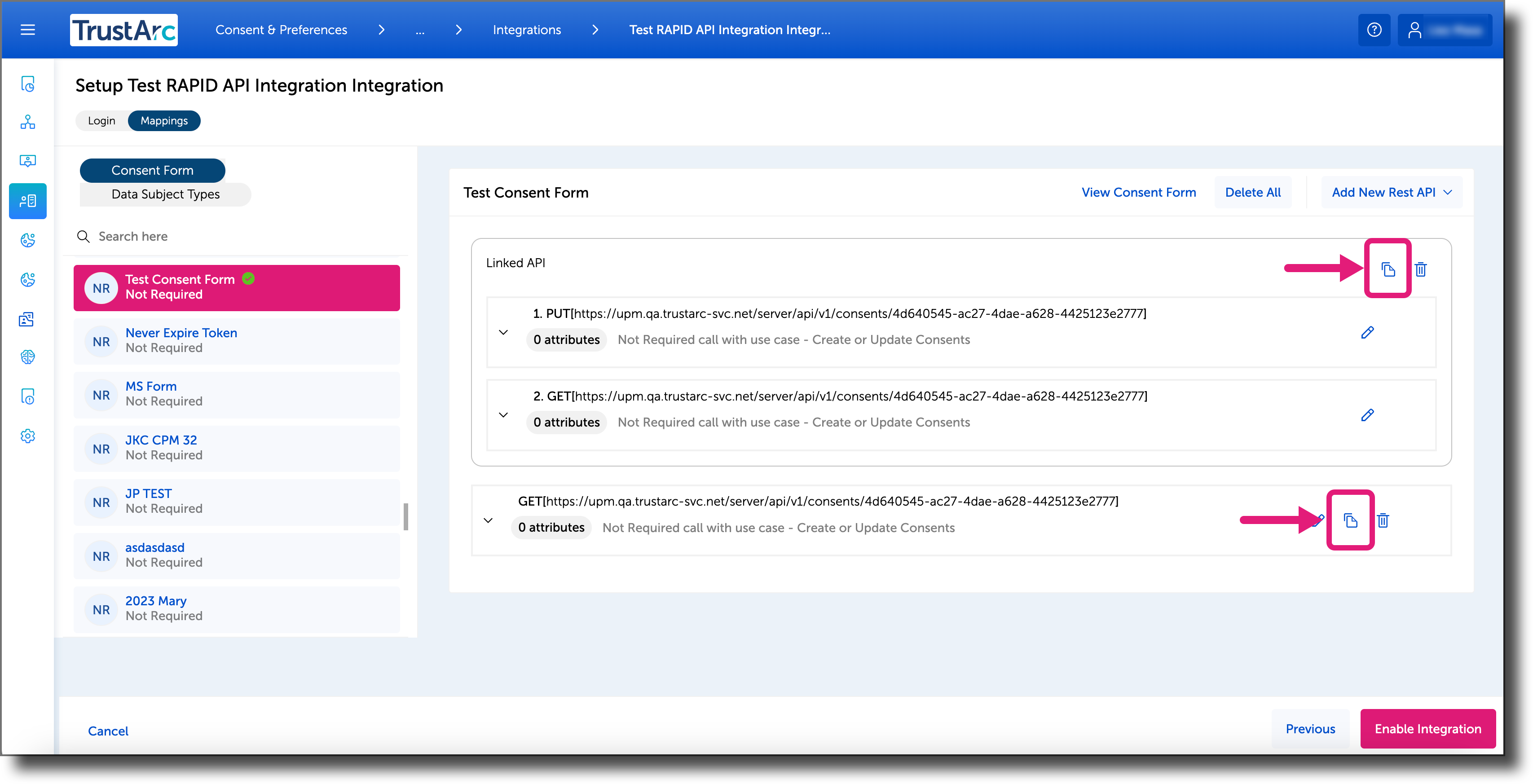Select the Never Expire Token form
The height and width of the screenshot is (784, 1533).
237,341
